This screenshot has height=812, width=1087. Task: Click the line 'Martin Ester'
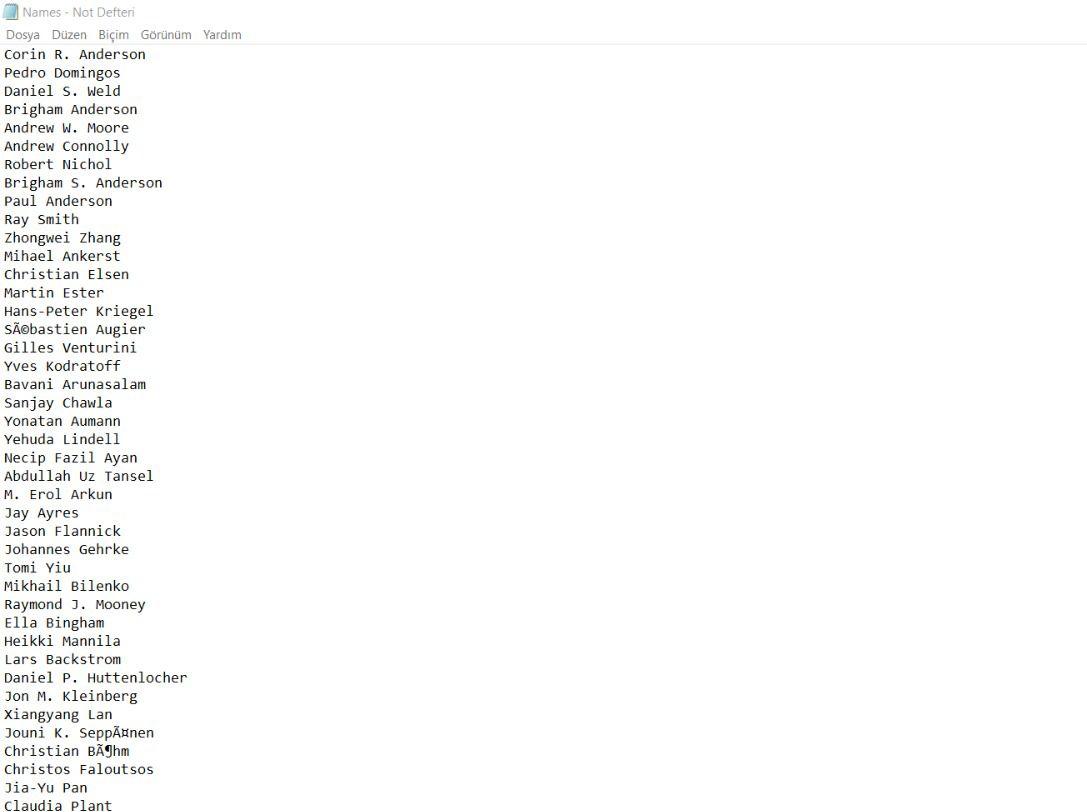tap(54, 293)
